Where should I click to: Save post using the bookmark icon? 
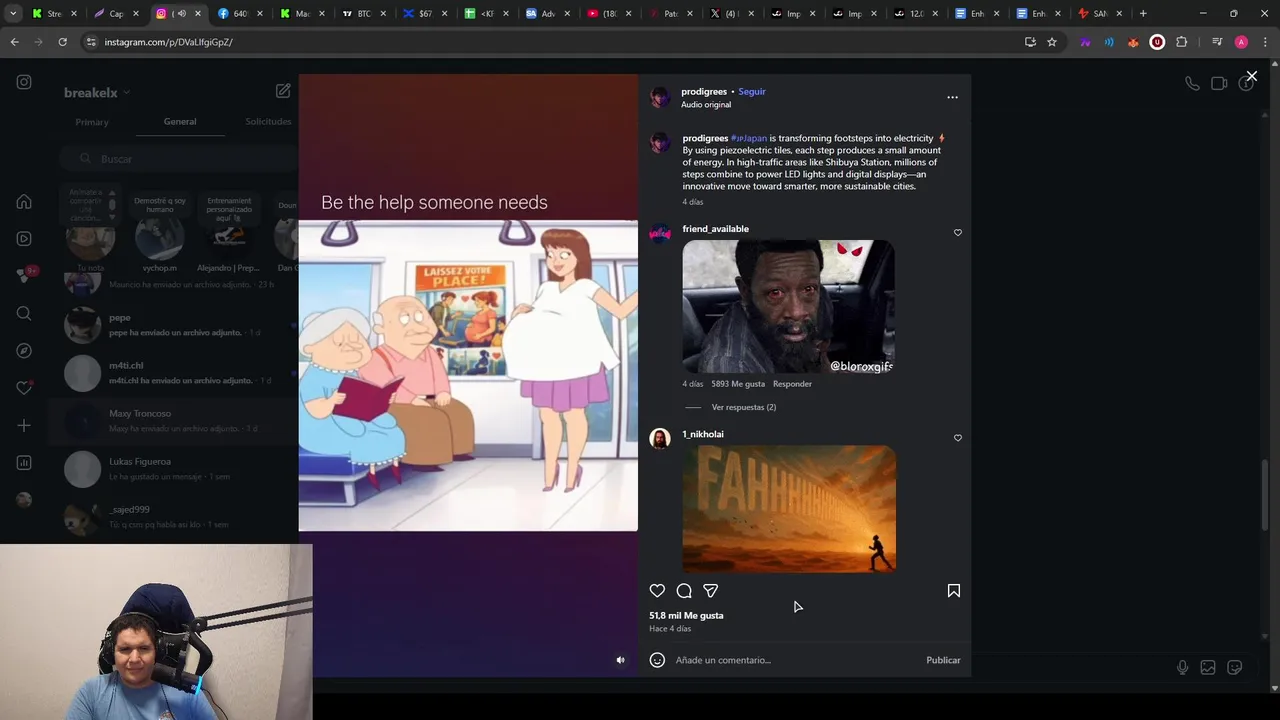[954, 591]
